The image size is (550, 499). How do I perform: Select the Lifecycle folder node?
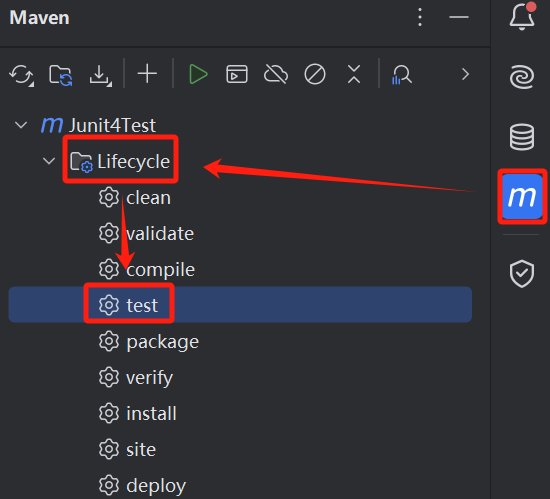coord(120,161)
